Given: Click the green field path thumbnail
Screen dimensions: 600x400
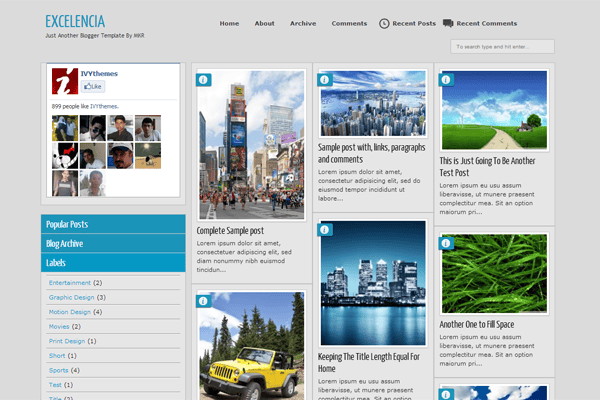Looking at the screenshot, I should click(x=494, y=110).
